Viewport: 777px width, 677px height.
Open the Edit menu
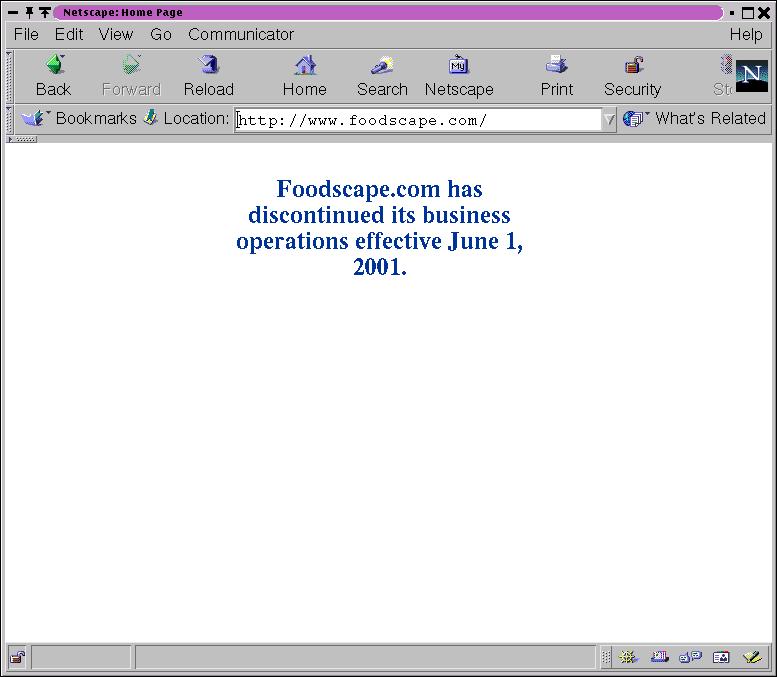[x=69, y=34]
